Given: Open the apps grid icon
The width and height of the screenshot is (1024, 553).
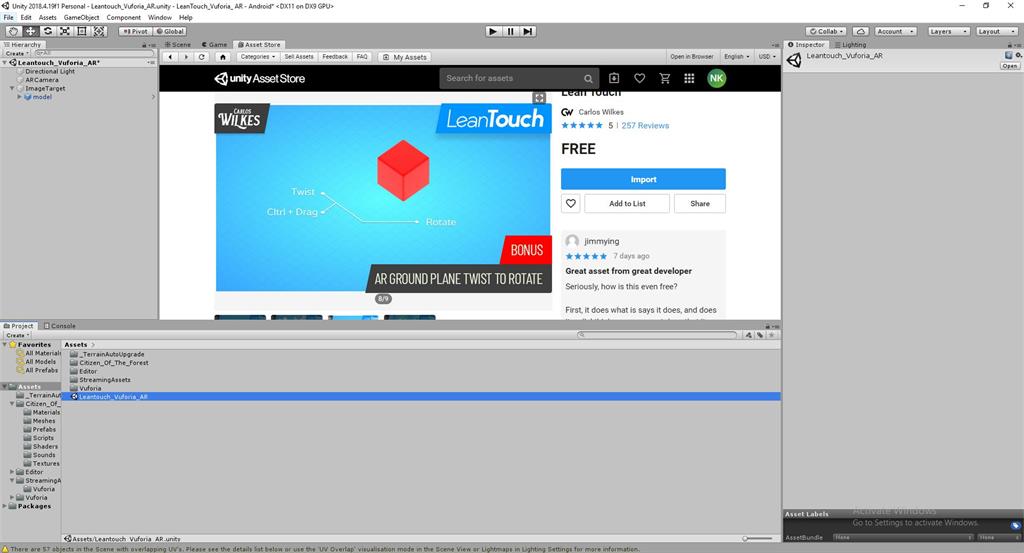Looking at the screenshot, I should tap(689, 78).
